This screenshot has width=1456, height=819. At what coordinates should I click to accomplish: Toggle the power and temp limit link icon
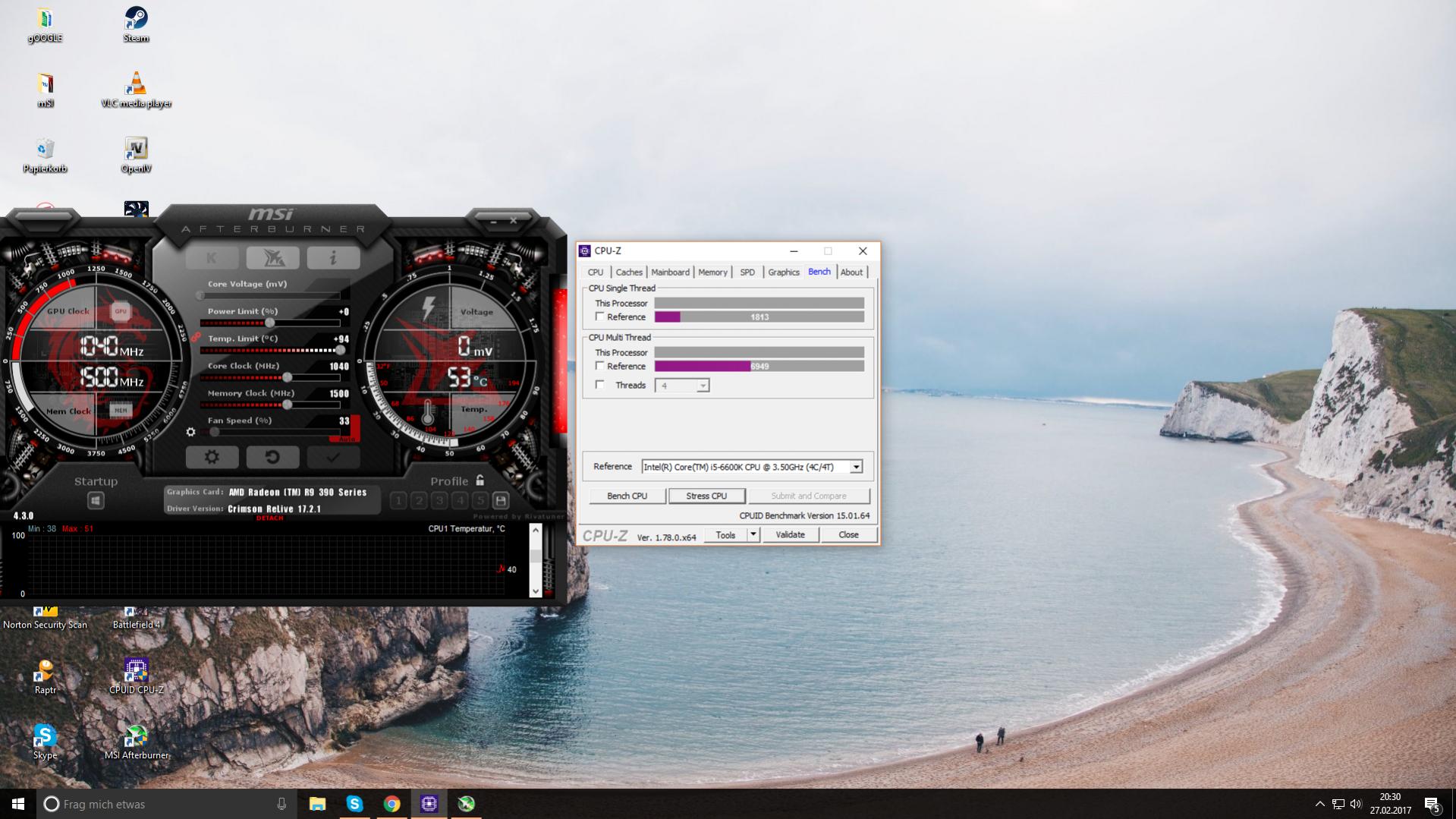click(196, 337)
